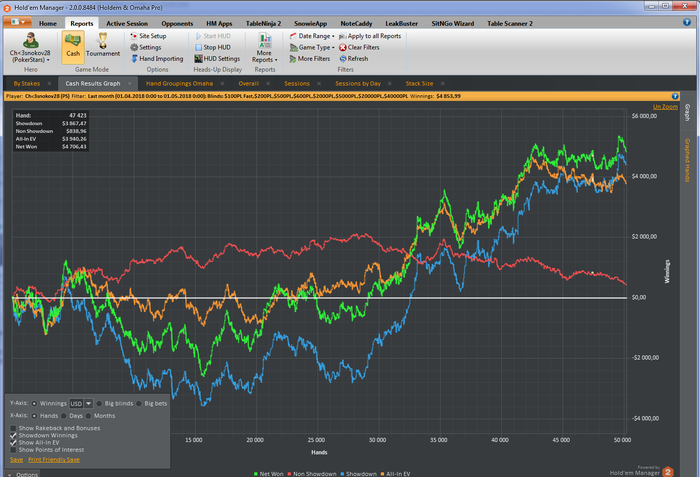The height and width of the screenshot is (477, 700).
Task: Open Opponents ribbon tab
Action: point(177,24)
